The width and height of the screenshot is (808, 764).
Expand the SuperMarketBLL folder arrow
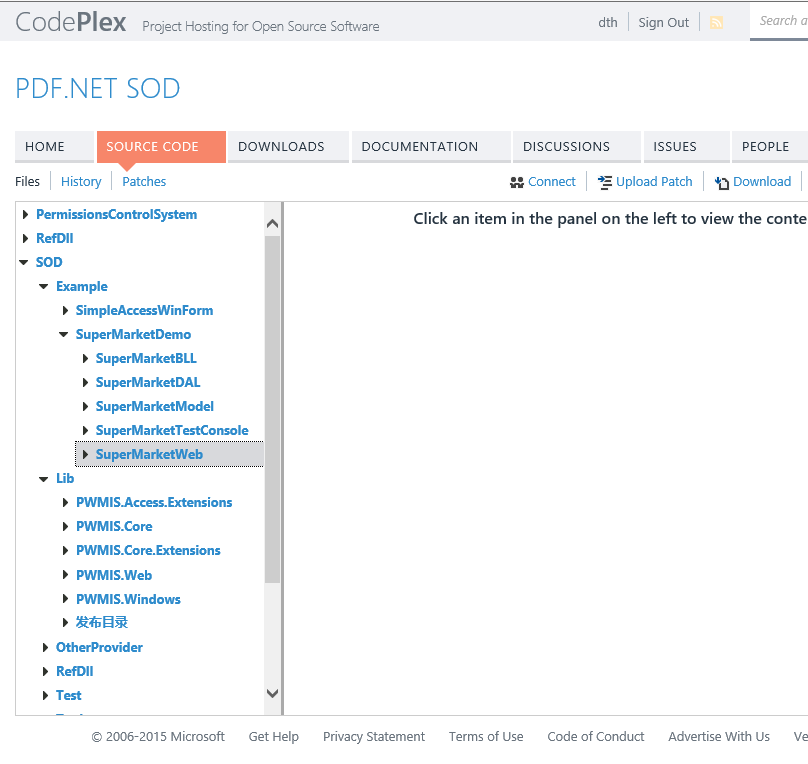[x=85, y=359]
